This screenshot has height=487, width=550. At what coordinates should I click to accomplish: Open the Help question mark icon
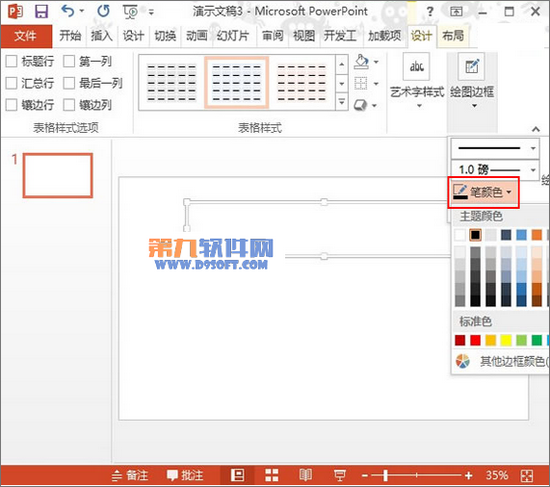[430, 12]
